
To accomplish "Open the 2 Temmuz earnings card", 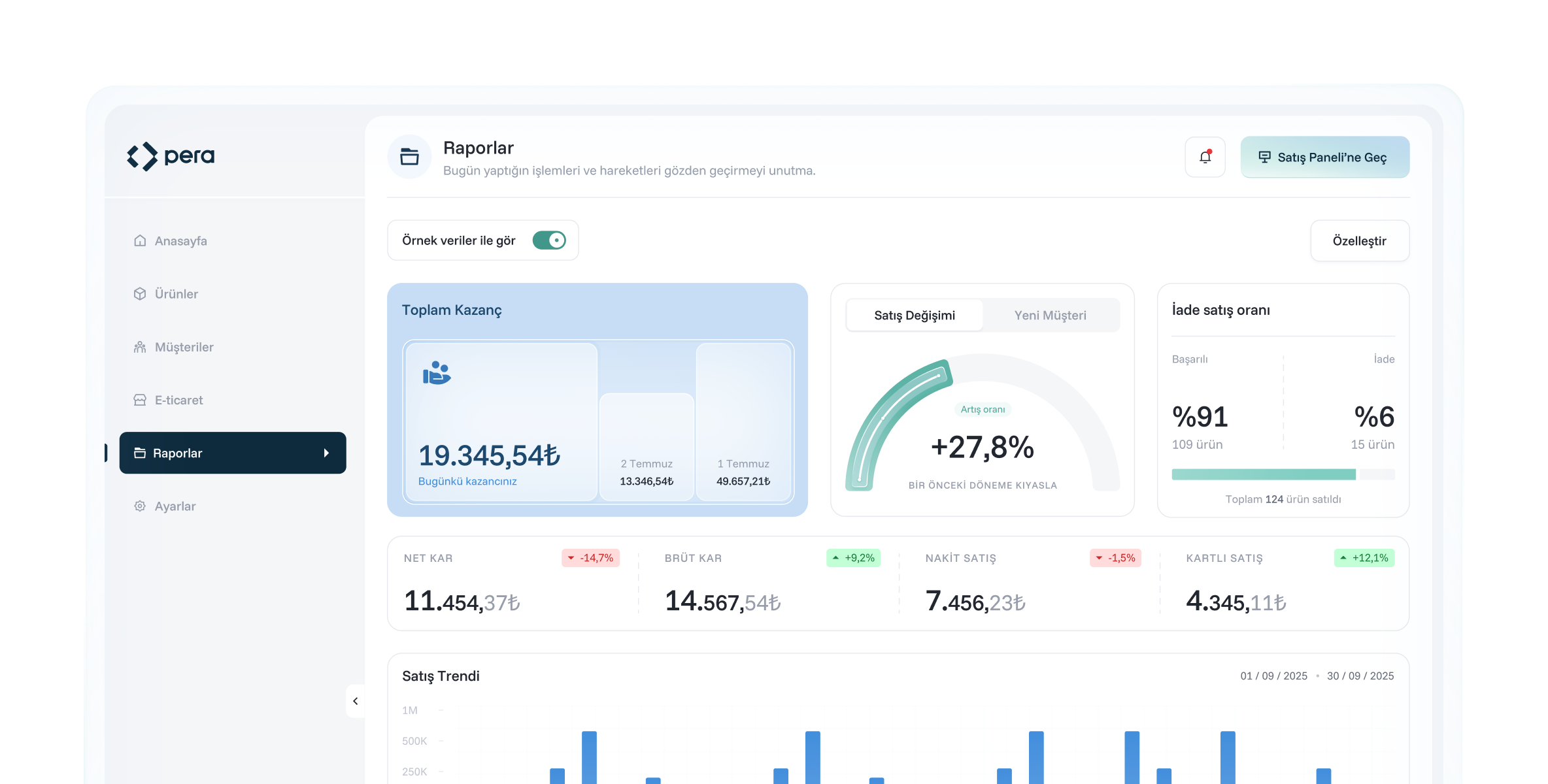I will [x=647, y=448].
